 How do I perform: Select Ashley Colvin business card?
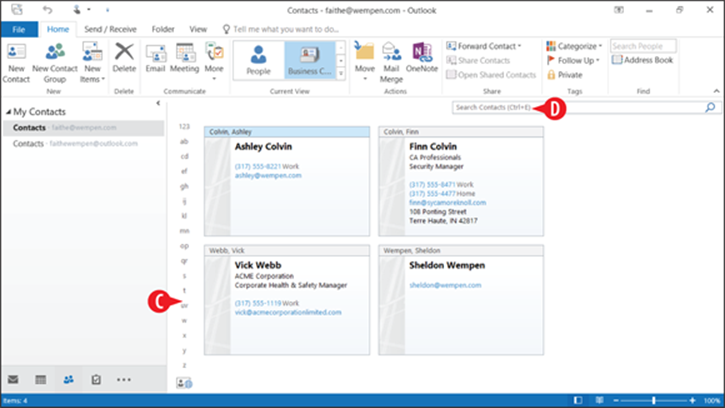(x=287, y=181)
